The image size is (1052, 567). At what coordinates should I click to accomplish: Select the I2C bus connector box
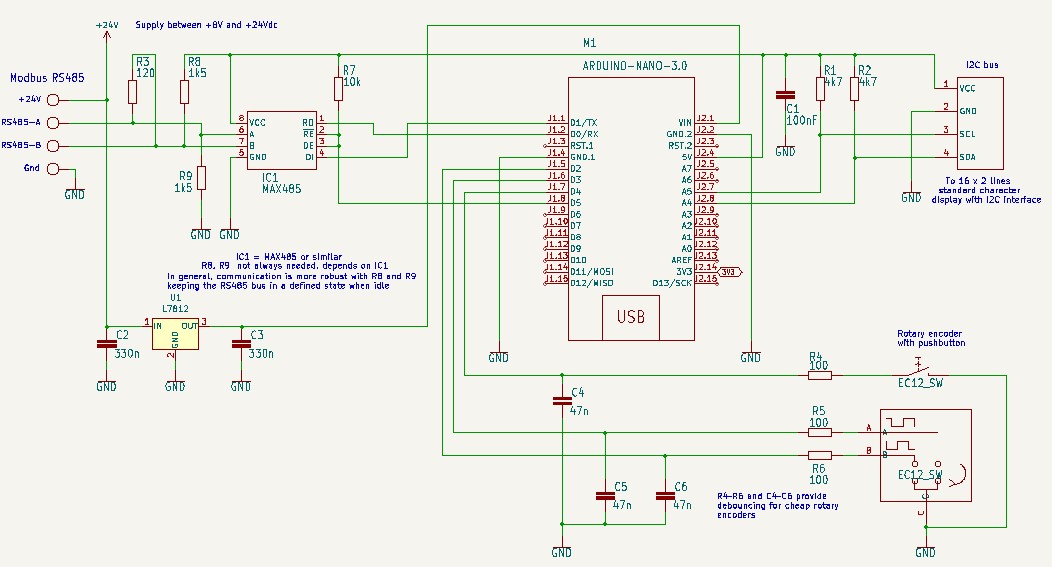tap(978, 123)
